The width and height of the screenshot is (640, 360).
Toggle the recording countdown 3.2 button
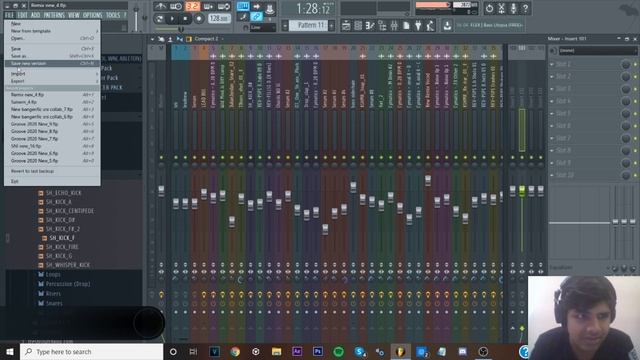pyautogui.click(x=192, y=6)
